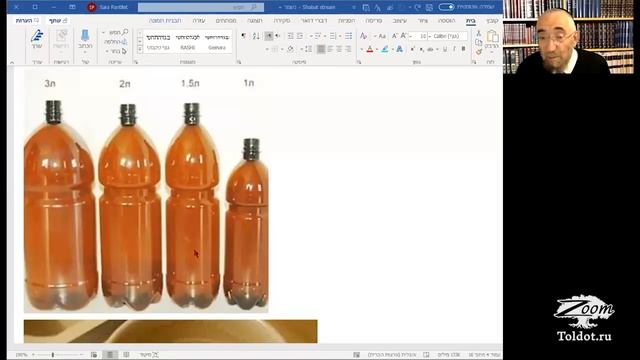Click the bottles image in document
The width and height of the screenshot is (640, 360).
[146, 191]
